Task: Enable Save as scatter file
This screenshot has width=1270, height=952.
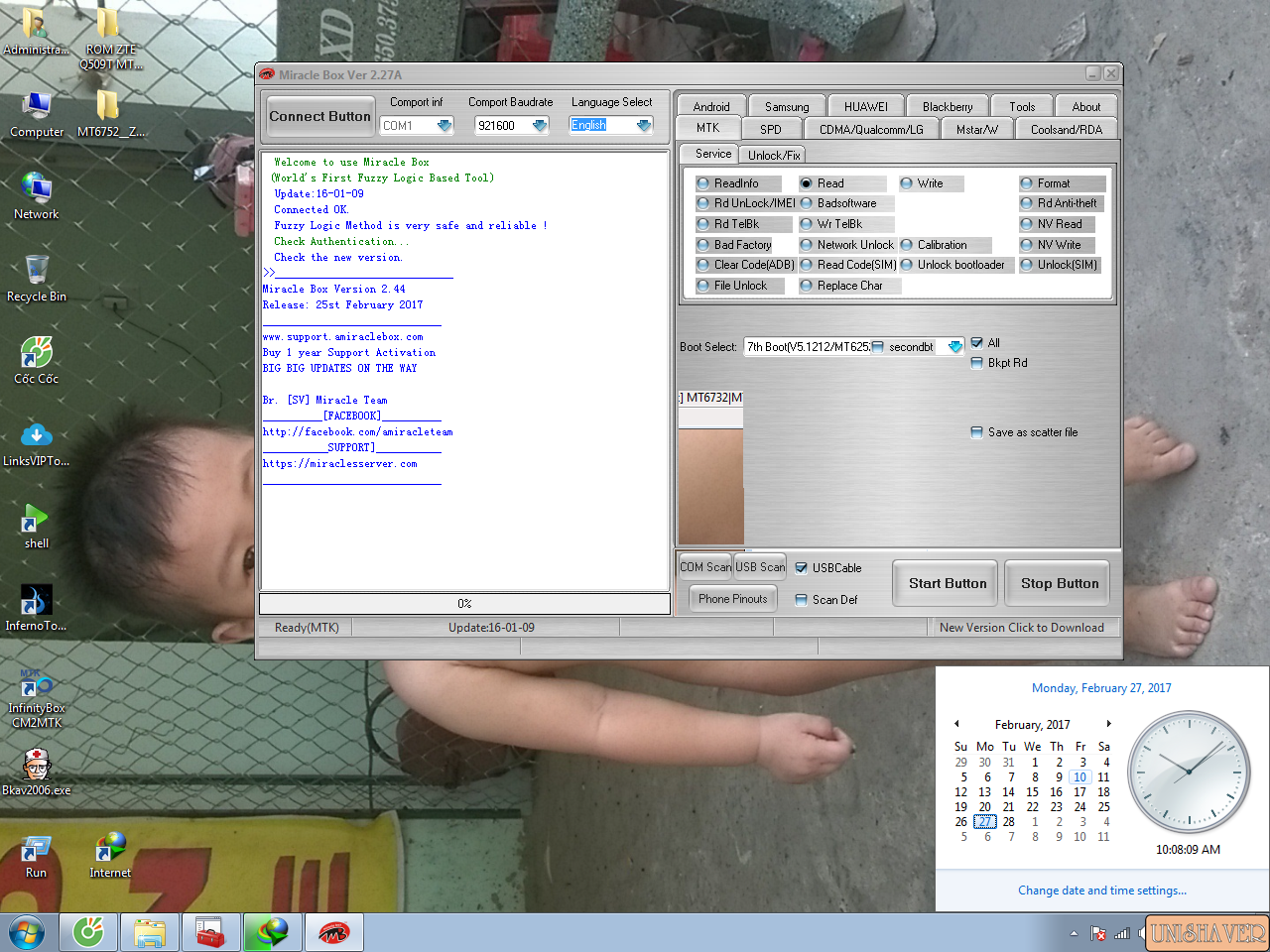Action: point(976,432)
